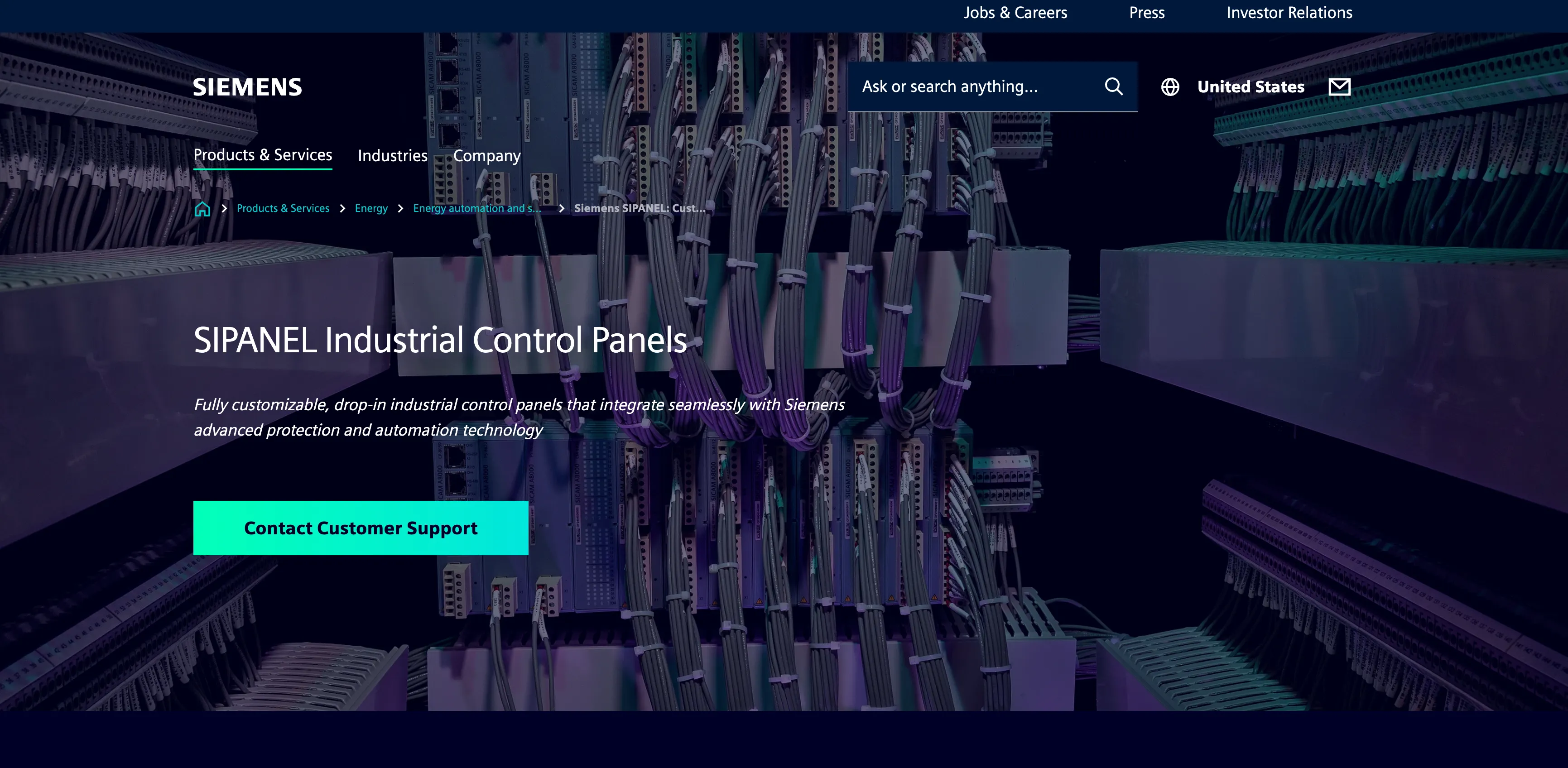Click the Ask or search anything field

pos(974,86)
